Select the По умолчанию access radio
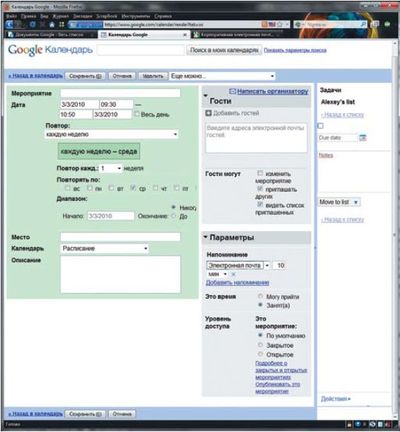Screen dimensions: 400x432 click(x=260, y=335)
